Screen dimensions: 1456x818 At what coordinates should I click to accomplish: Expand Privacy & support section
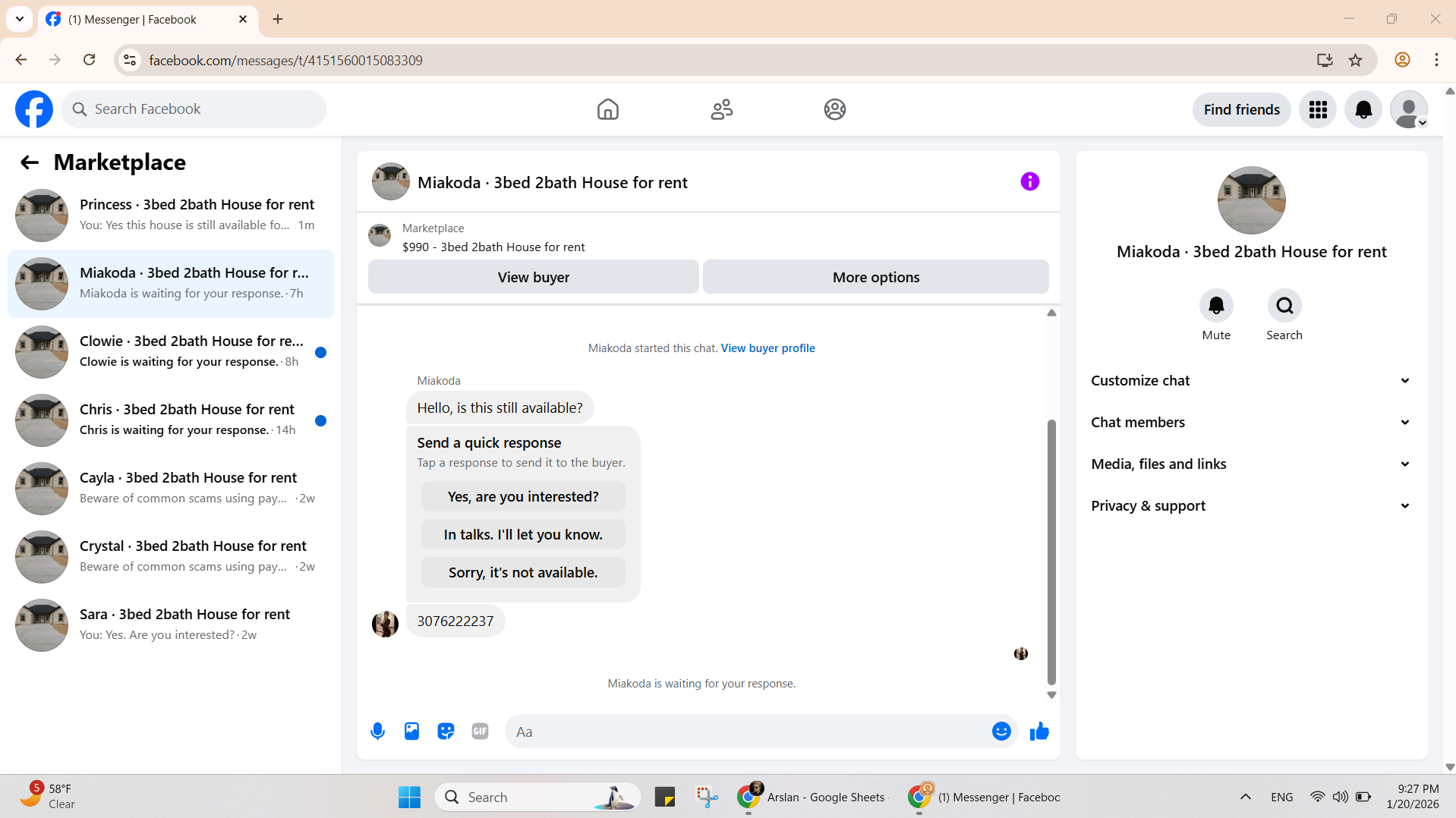(x=1251, y=506)
